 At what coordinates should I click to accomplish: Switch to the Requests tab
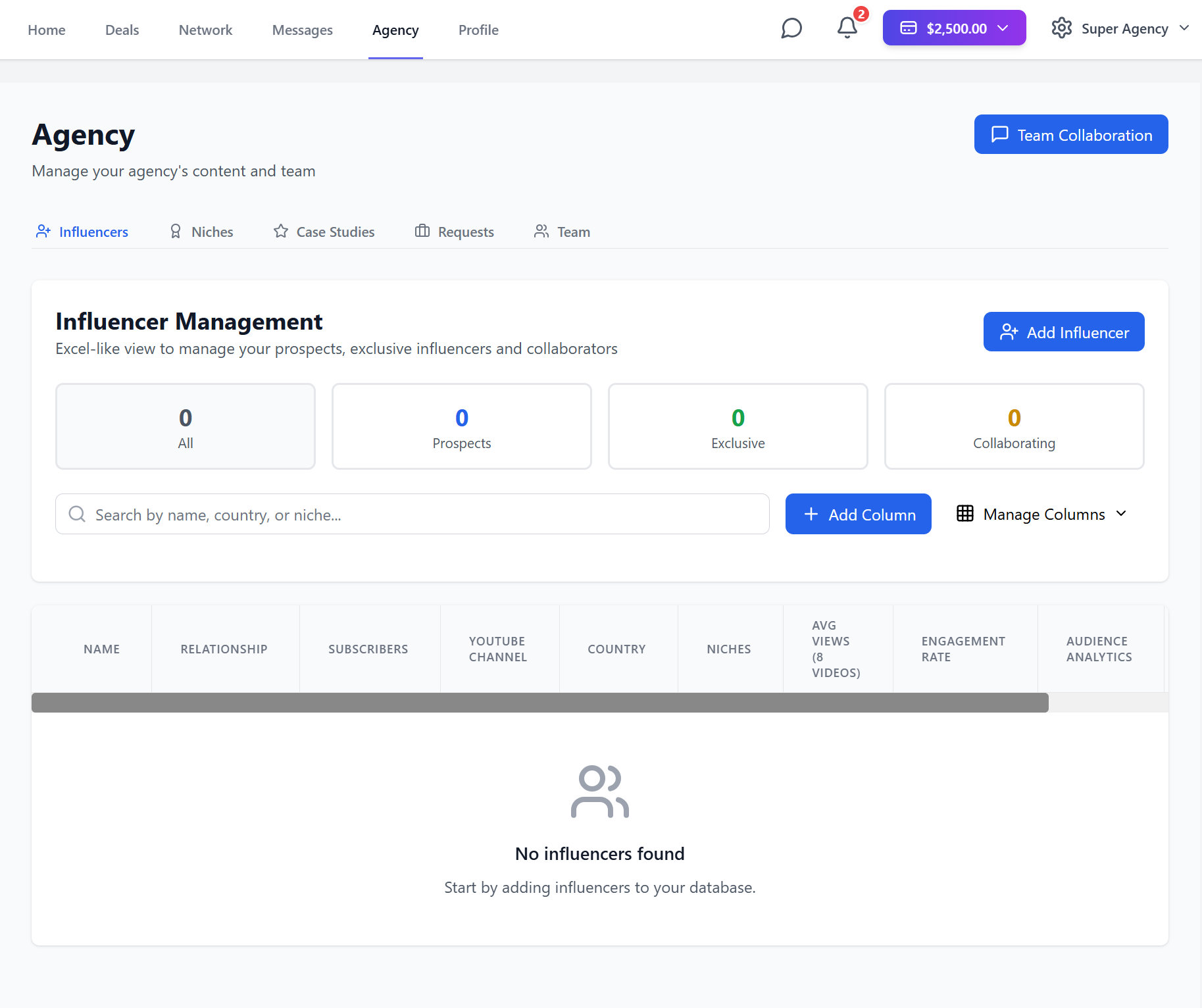(454, 232)
